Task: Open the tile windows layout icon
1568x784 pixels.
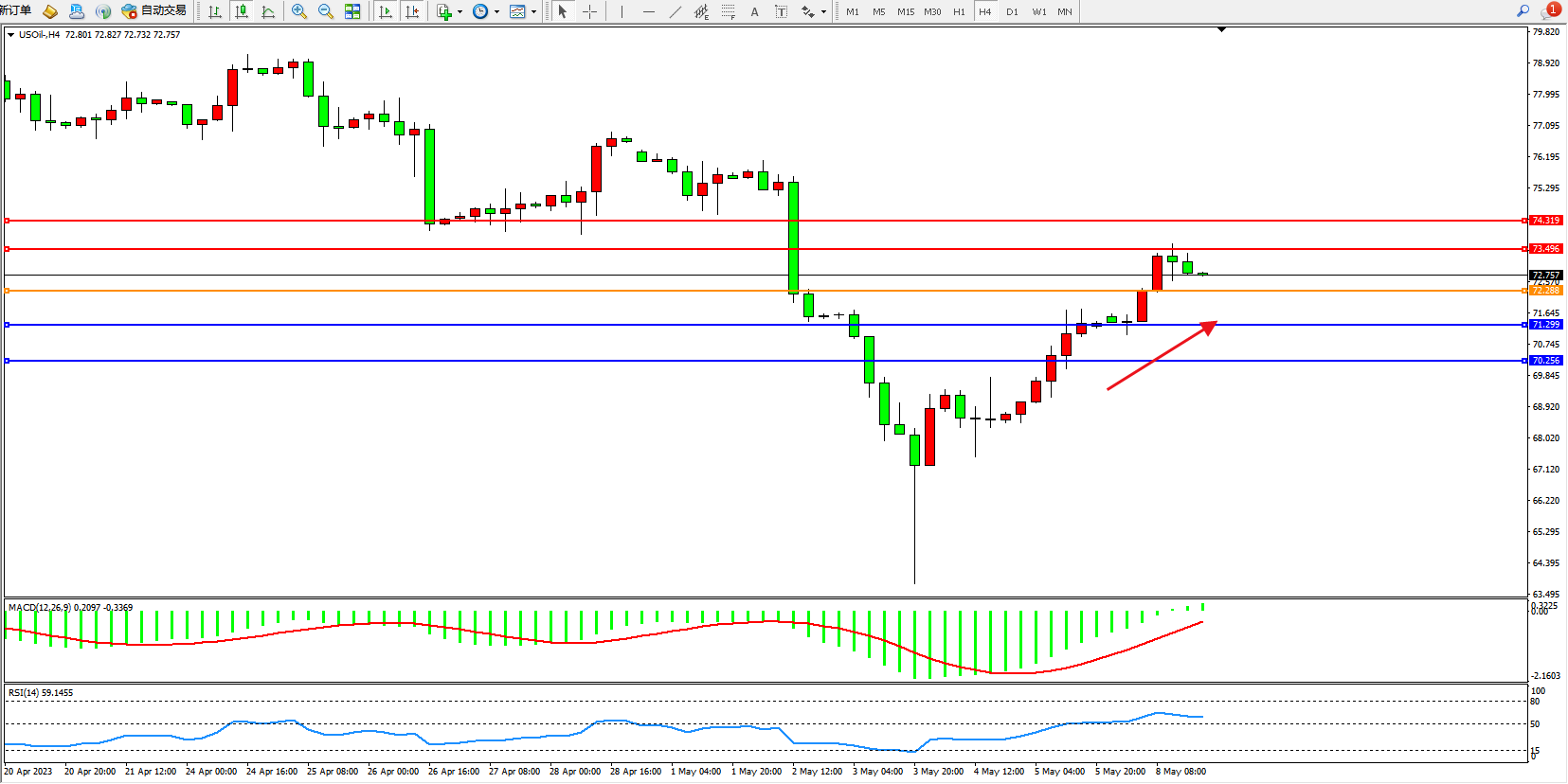Action: click(352, 11)
